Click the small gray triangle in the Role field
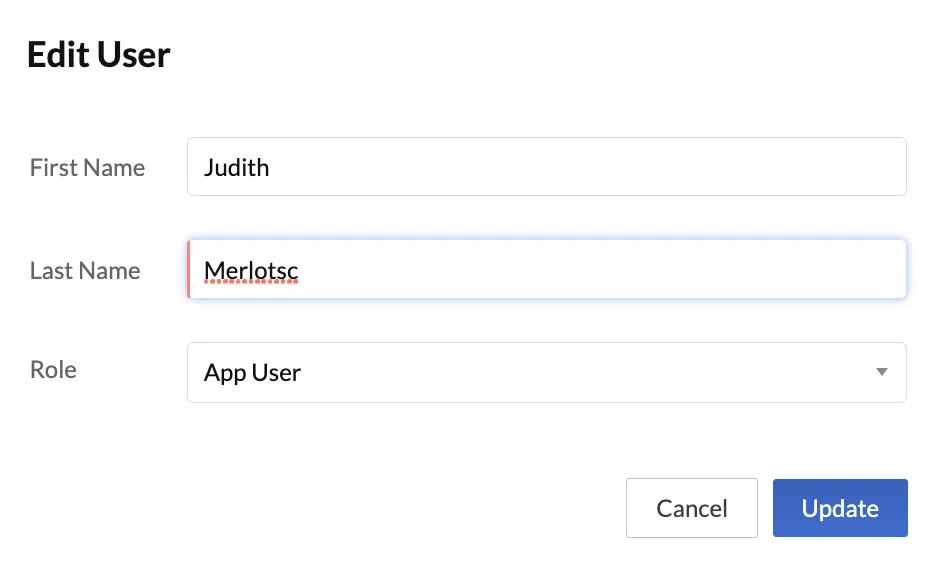Screen dimensions: 932x564 881,372
